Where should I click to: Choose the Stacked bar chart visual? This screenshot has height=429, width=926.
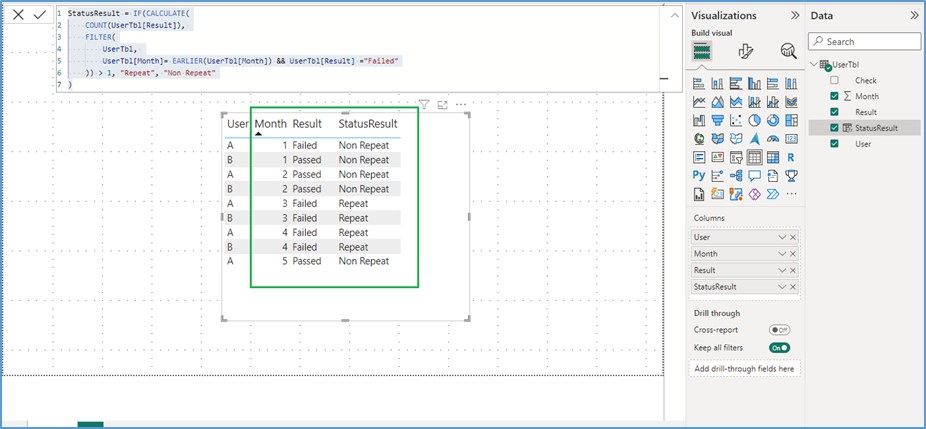[699, 83]
